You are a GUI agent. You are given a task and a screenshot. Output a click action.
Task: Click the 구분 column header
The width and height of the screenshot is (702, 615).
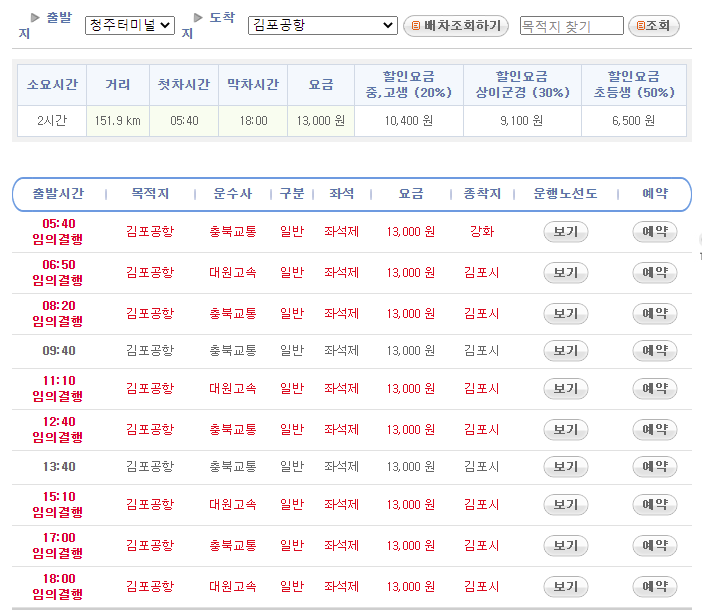(x=292, y=194)
